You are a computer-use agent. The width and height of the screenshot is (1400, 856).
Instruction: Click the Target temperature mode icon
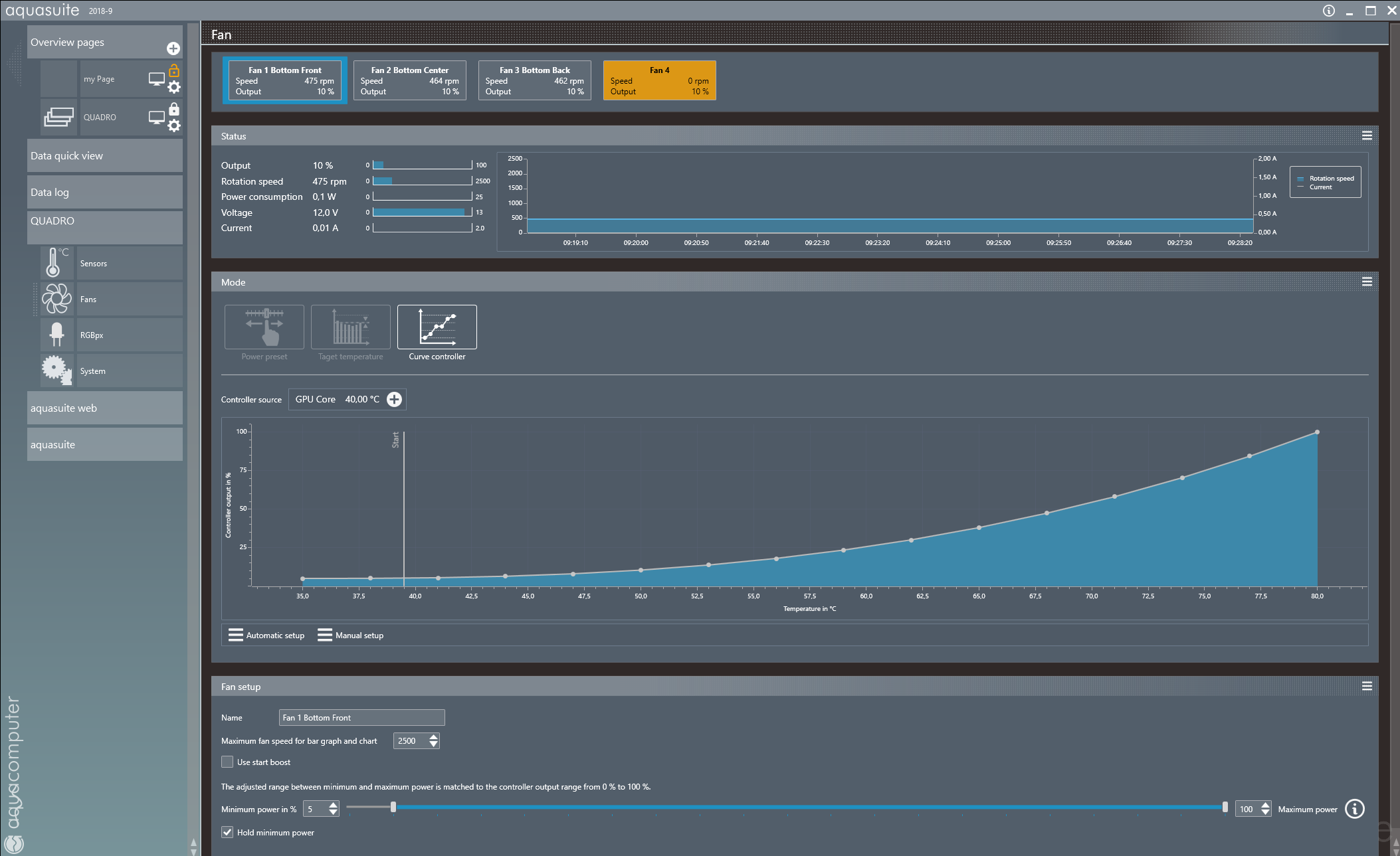pos(350,327)
